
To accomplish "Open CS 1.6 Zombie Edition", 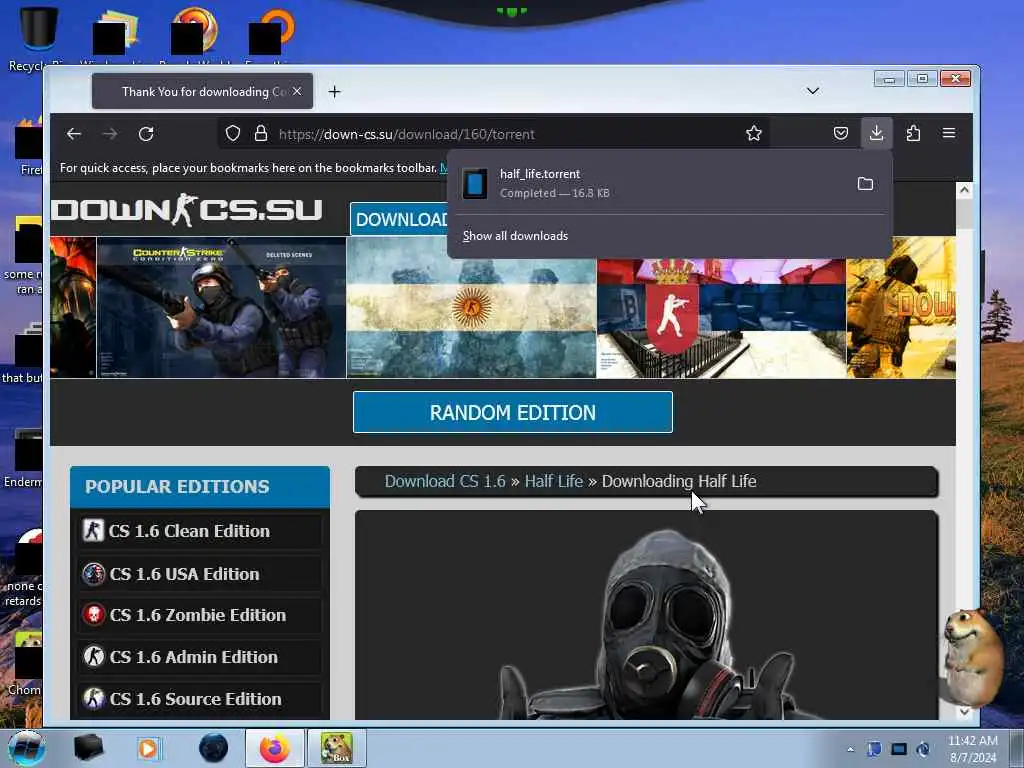I will click(200, 615).
